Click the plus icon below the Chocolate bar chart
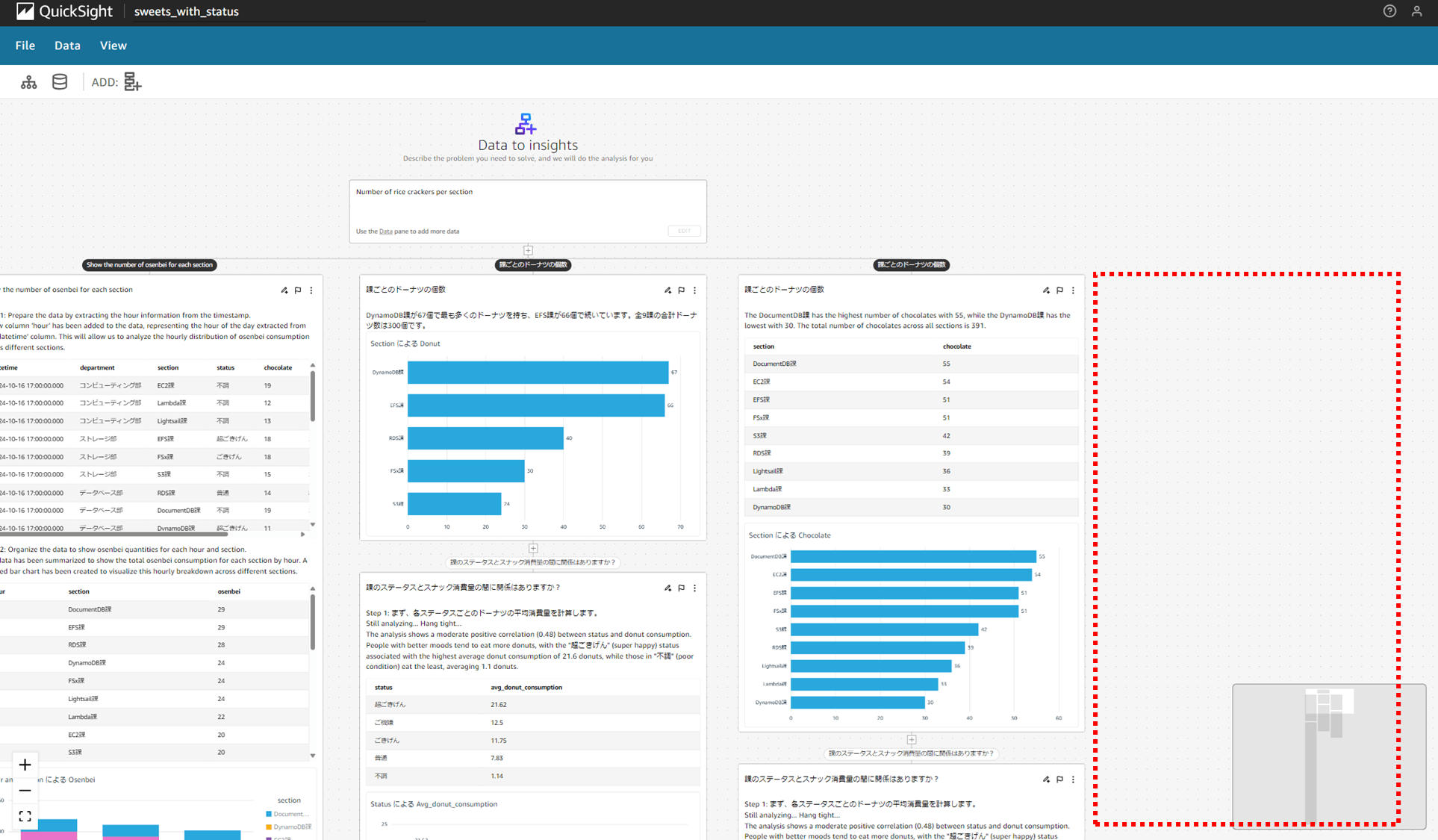 912,739
